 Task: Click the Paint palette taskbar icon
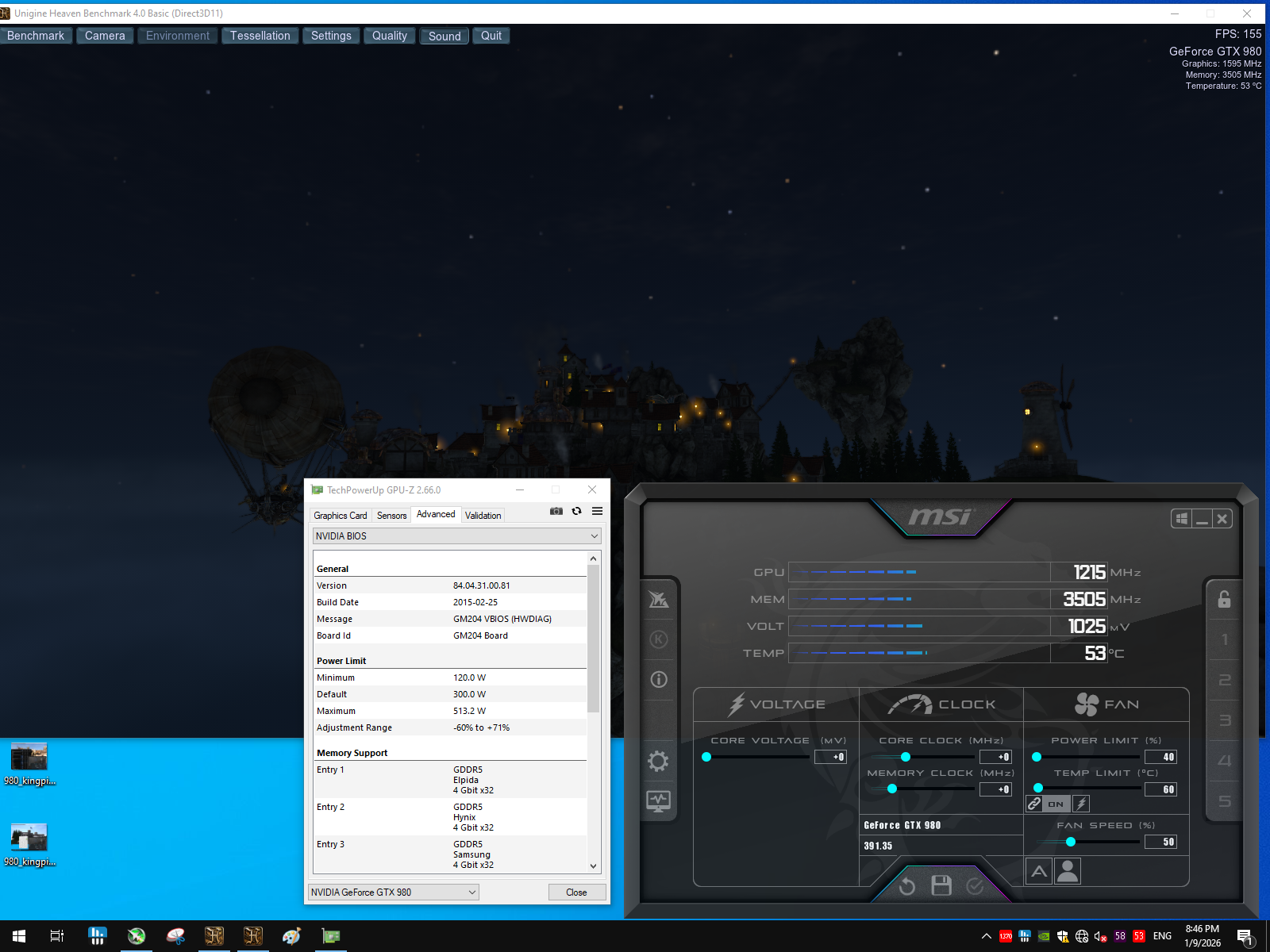coord(292,936)
